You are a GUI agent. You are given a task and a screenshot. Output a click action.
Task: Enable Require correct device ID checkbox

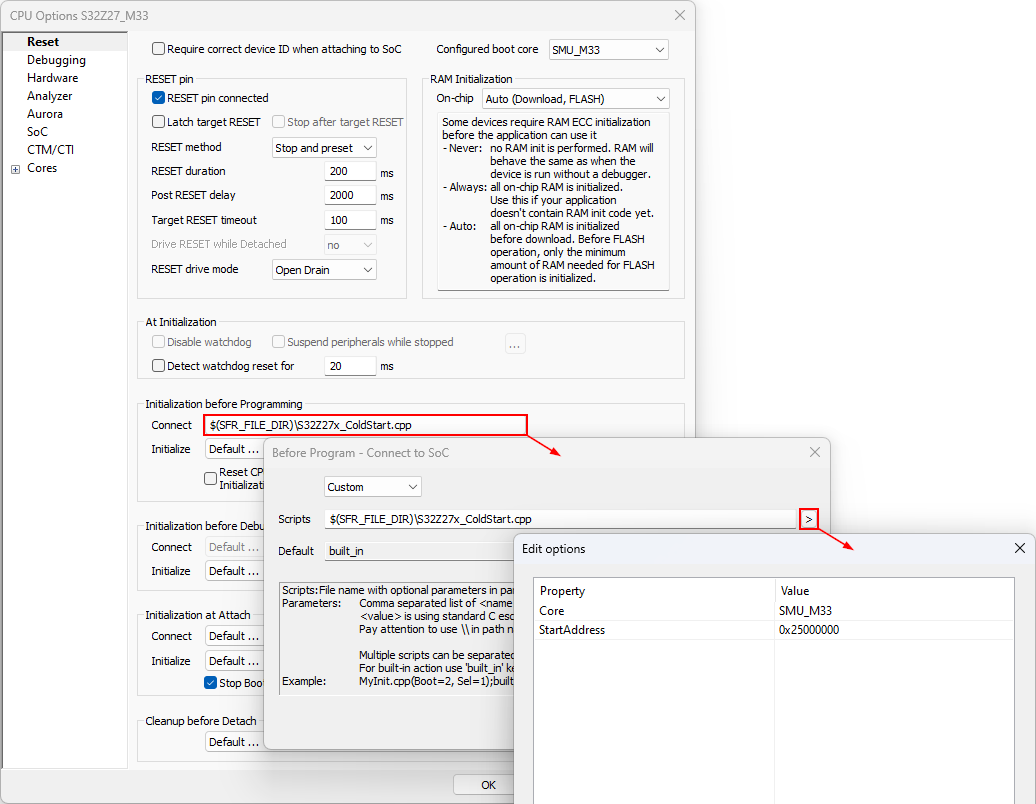click(158, 49)
